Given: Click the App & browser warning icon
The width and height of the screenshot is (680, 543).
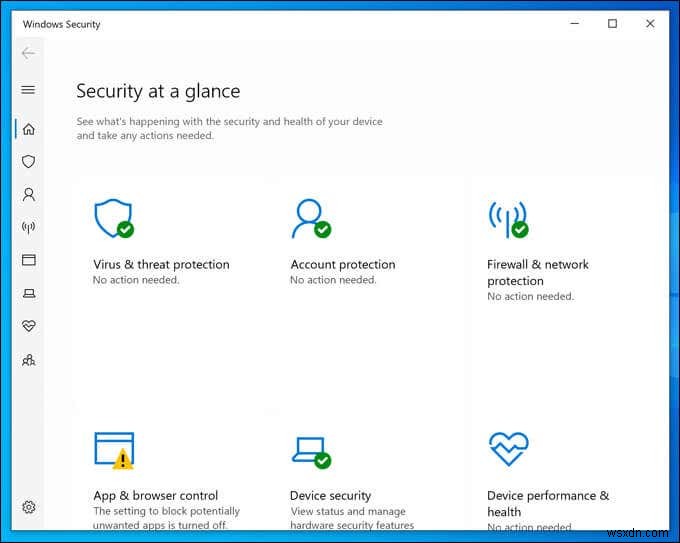Looking at the screenshot, I should coord(122,460).
